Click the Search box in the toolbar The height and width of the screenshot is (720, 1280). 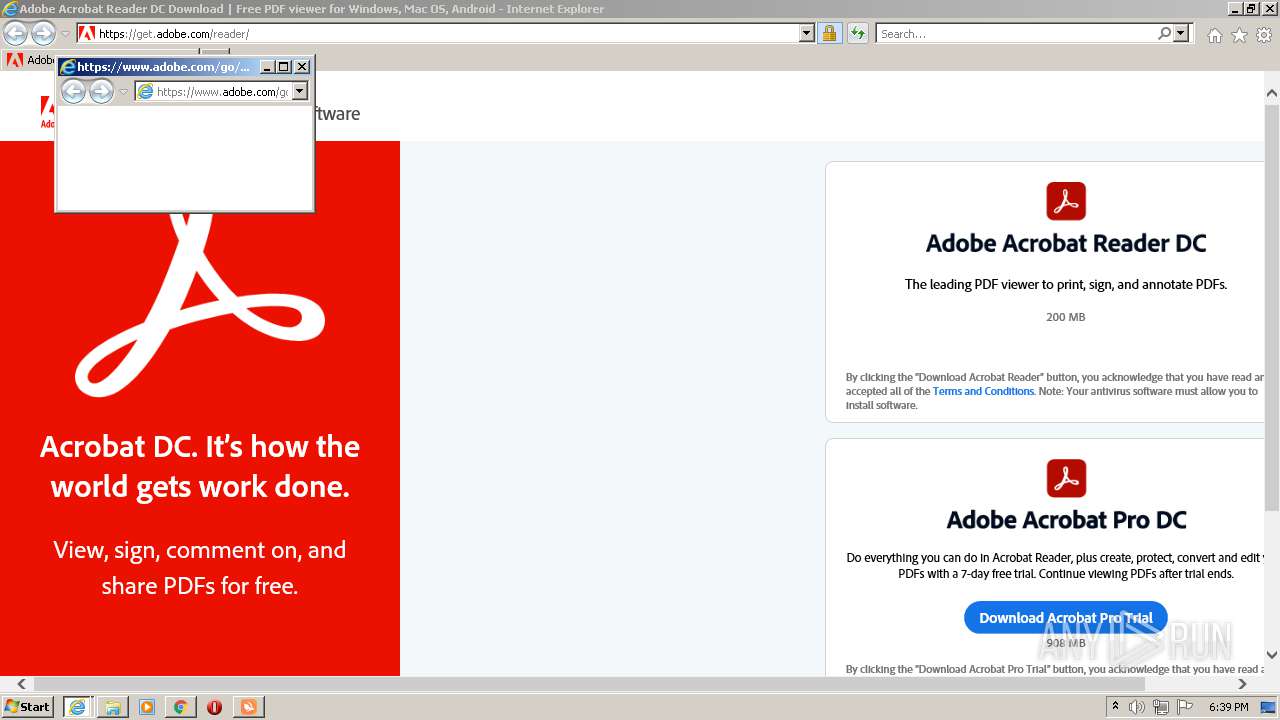1016,33
